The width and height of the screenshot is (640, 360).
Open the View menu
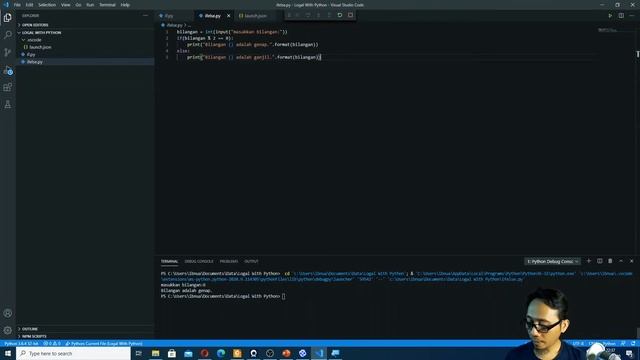point(65,5)
